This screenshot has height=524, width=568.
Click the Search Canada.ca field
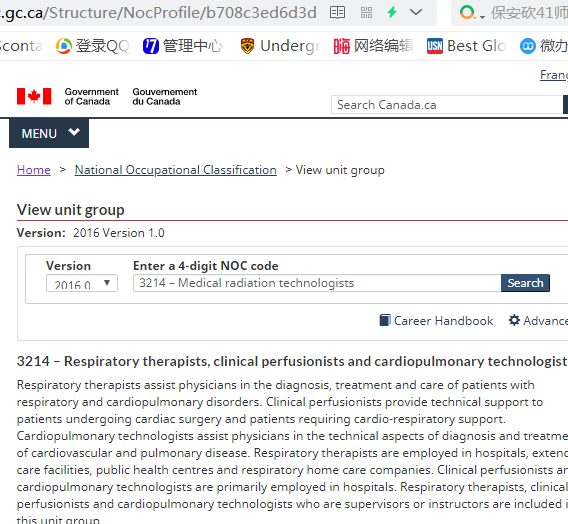(447, 105)
